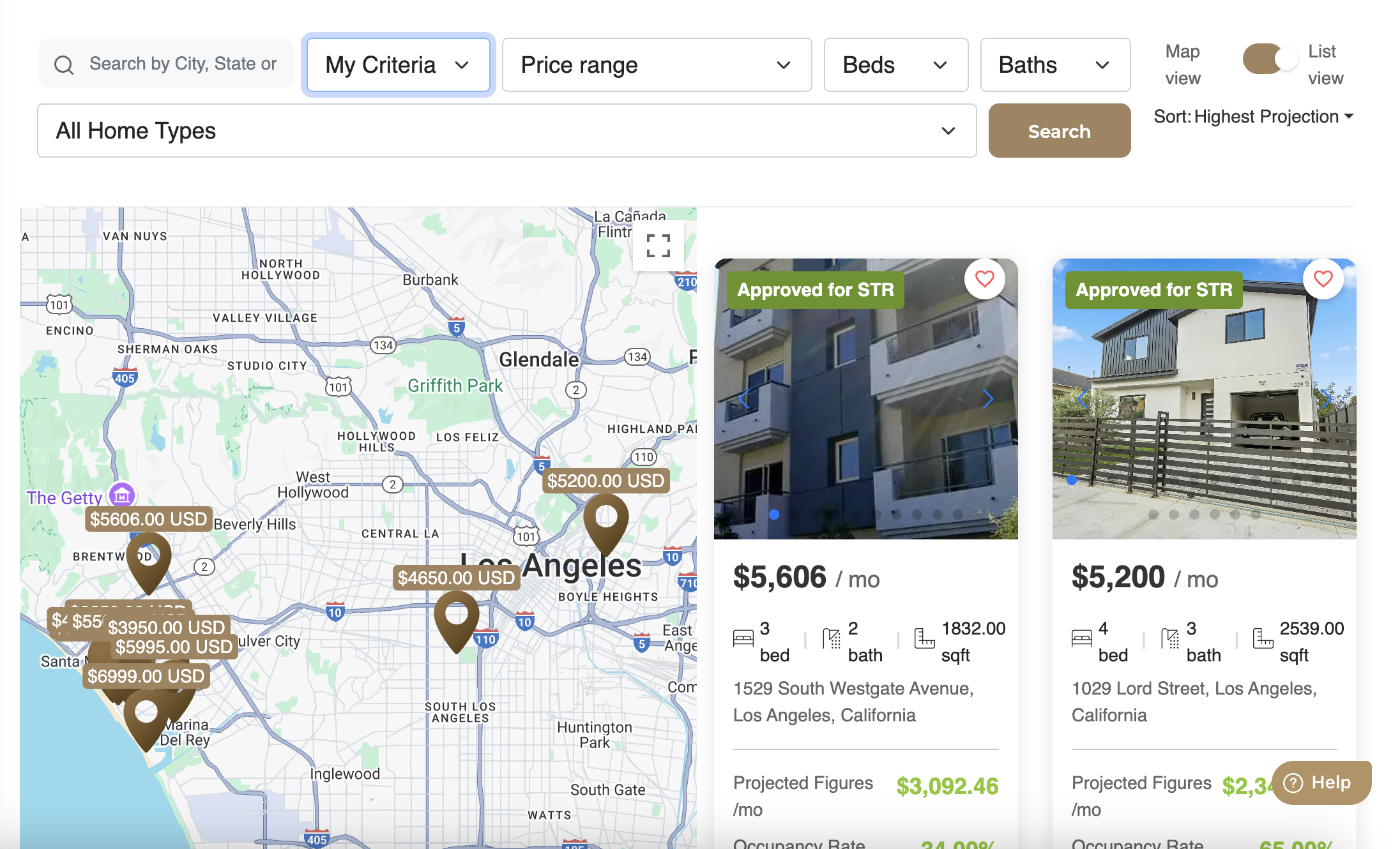Click The Getty museum map icon
Image resolution: width=1400 pixels, height=849 pixels.
(121, 495)
